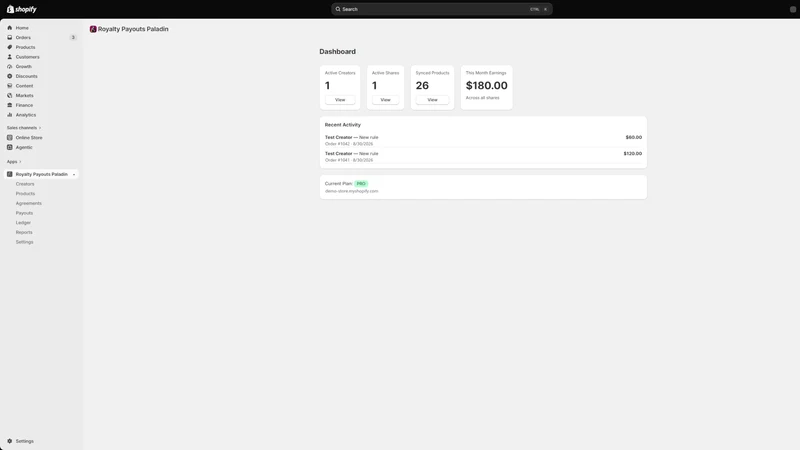The height and width of the screenshot is (450, 800).
Task: Click the Orders inbox icon
Action: pyautogui.click(x=10, y=38)
